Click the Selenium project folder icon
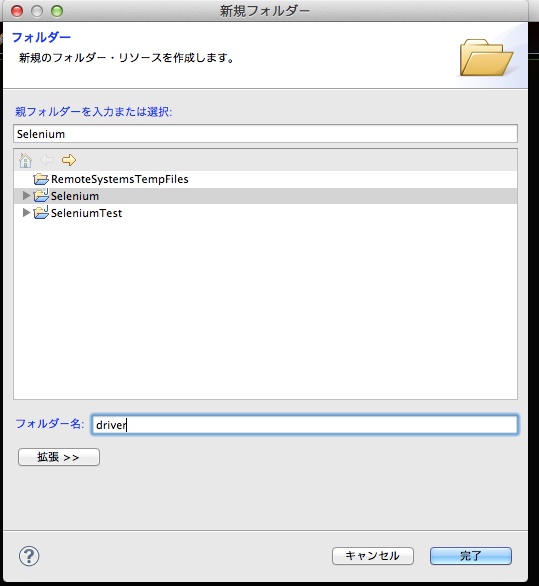 [41, 196]
